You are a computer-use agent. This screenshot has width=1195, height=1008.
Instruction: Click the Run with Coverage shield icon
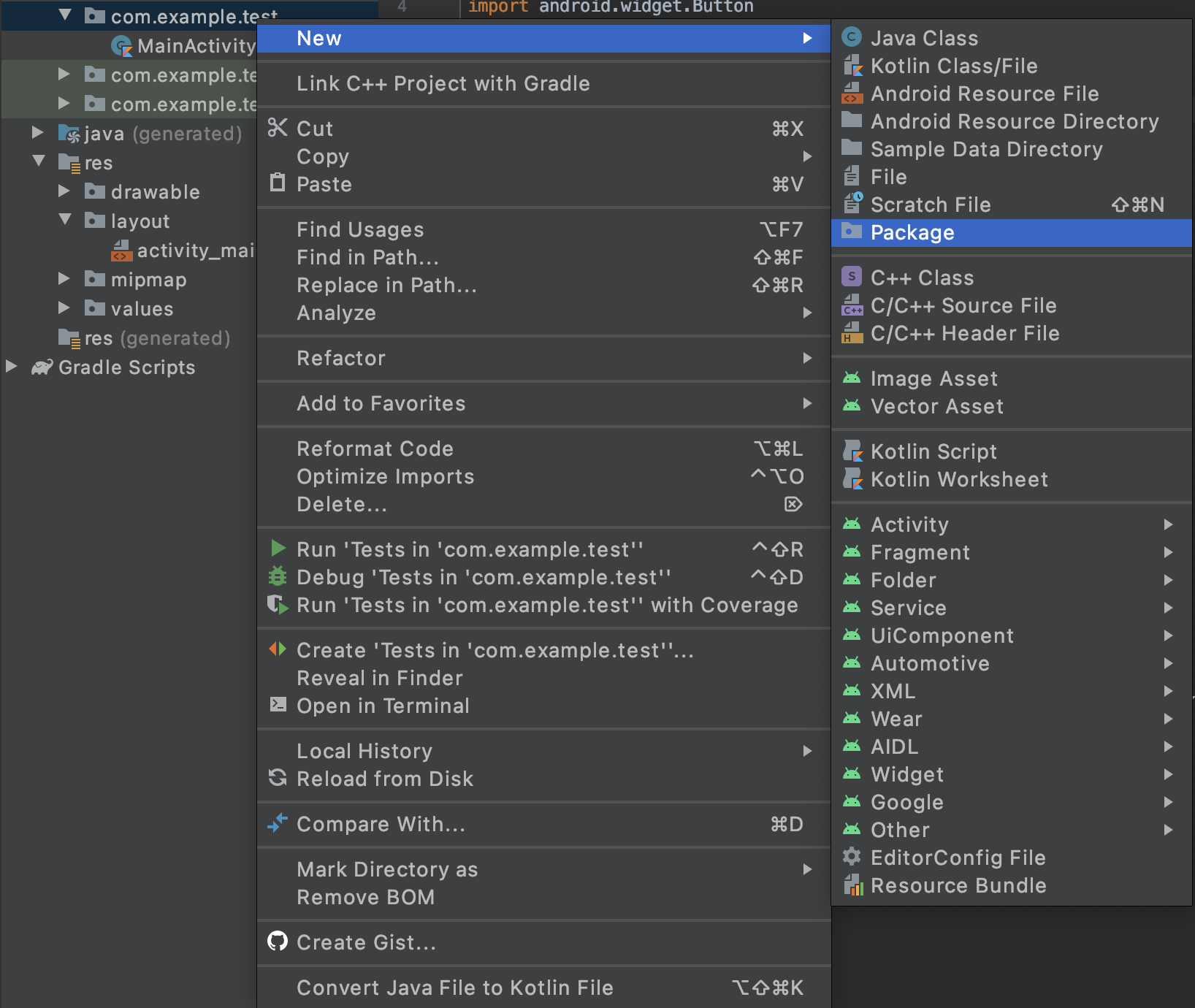pos(278,604)
